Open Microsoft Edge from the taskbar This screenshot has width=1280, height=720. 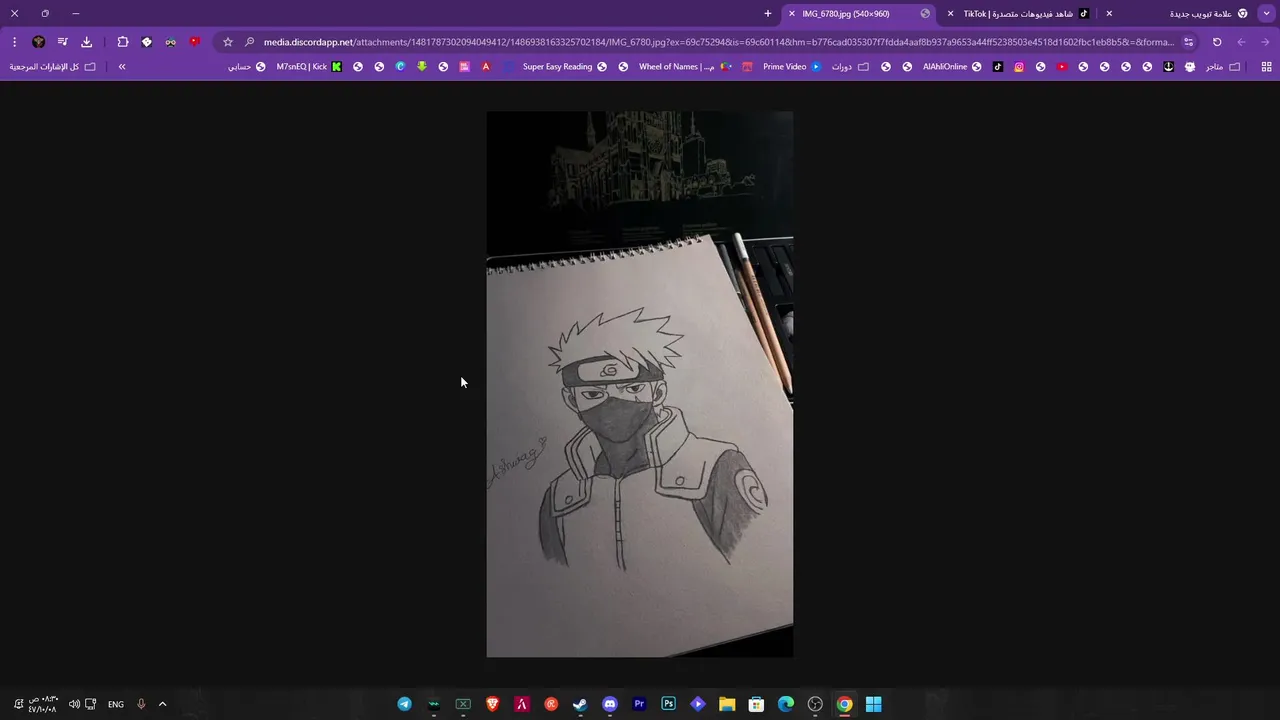(786, 704)
